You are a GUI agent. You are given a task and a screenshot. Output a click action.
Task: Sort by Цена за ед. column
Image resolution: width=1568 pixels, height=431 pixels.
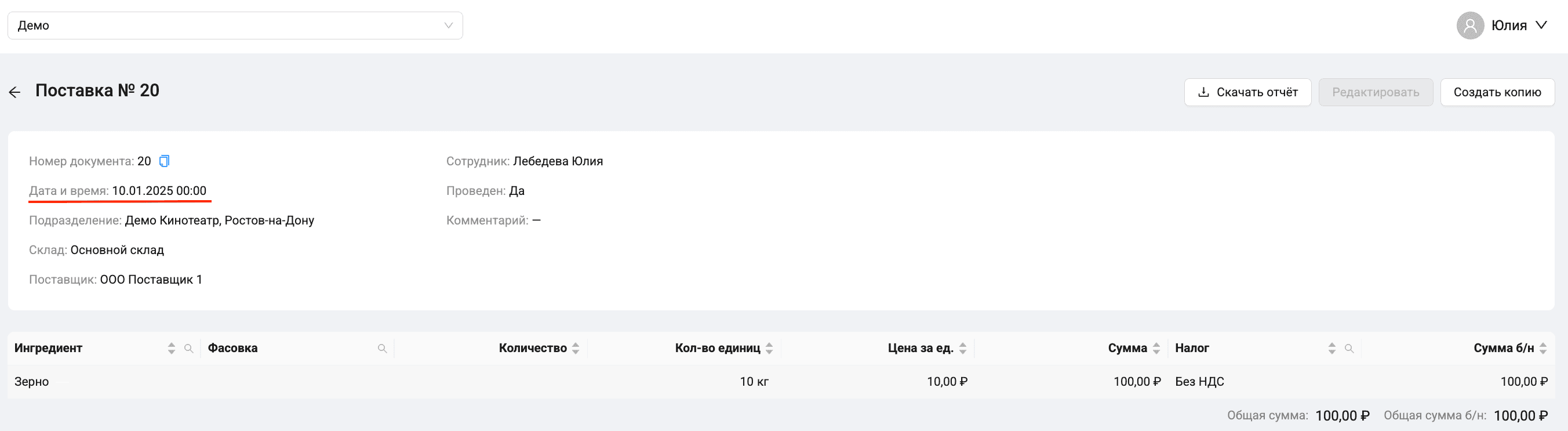click(x=963, y=348)
